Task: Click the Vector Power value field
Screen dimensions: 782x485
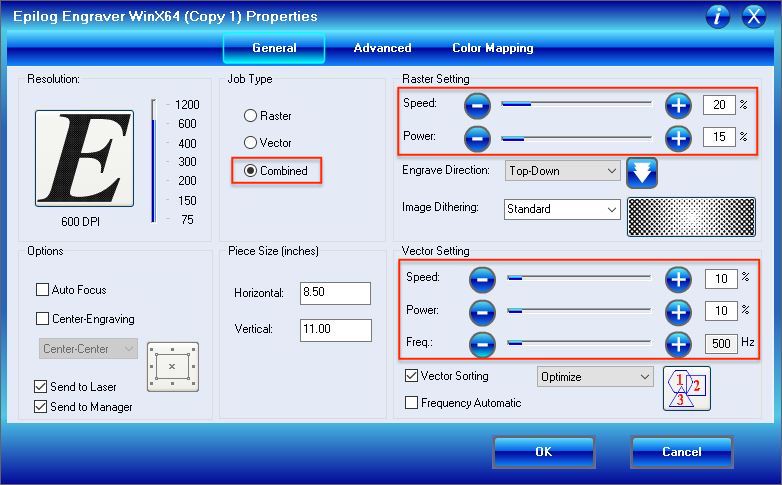Action: click(721, 311)
